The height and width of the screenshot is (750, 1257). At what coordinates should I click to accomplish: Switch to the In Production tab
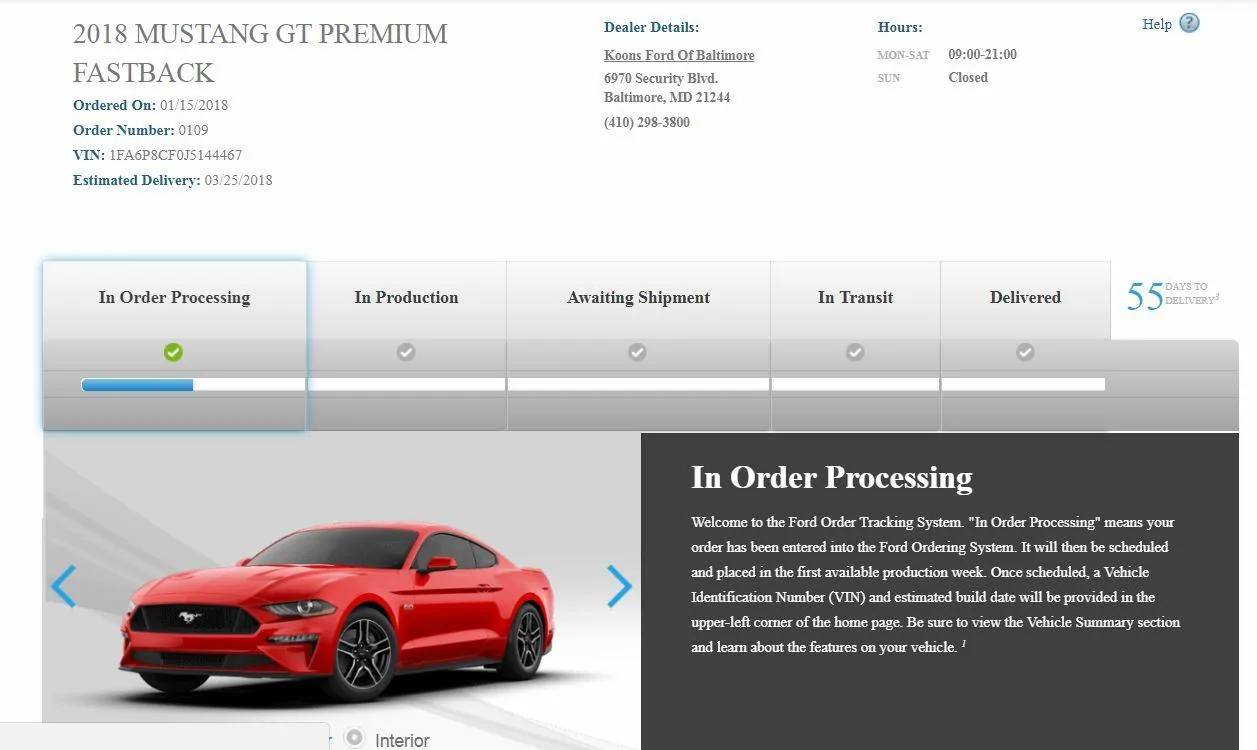[x=406, y=300]
